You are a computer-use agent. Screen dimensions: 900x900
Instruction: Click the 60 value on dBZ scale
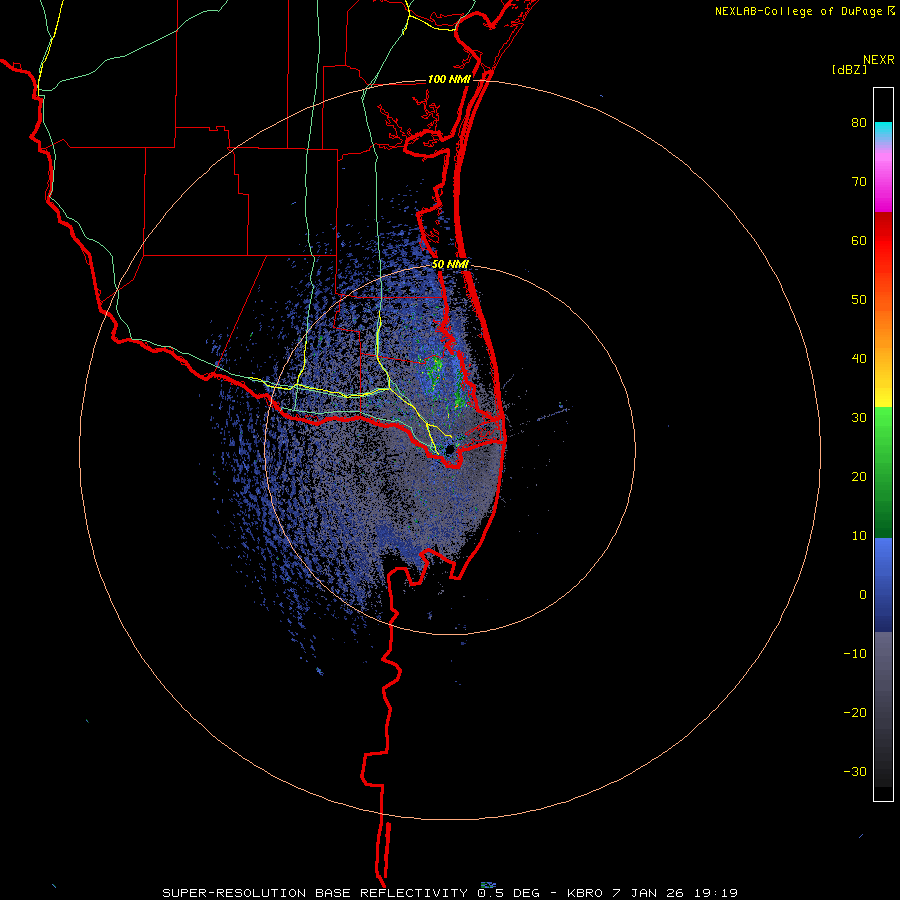859,240
